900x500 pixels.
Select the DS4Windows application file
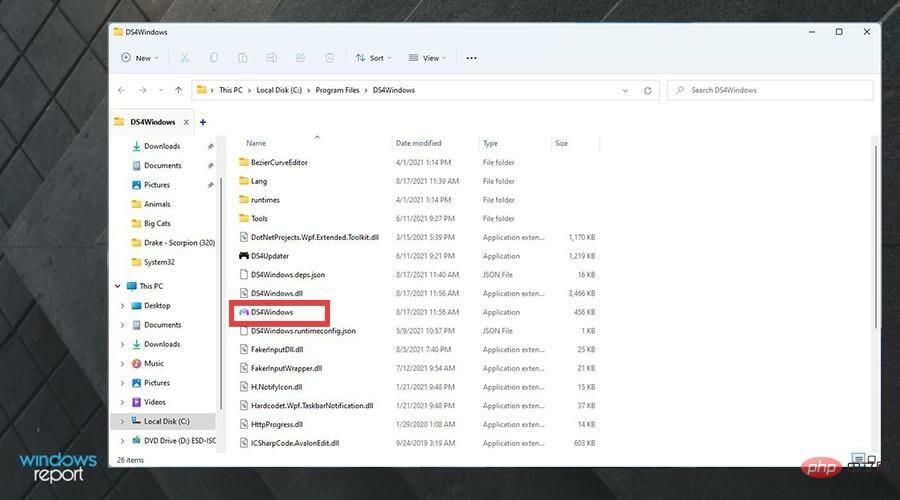click(271, 312)
